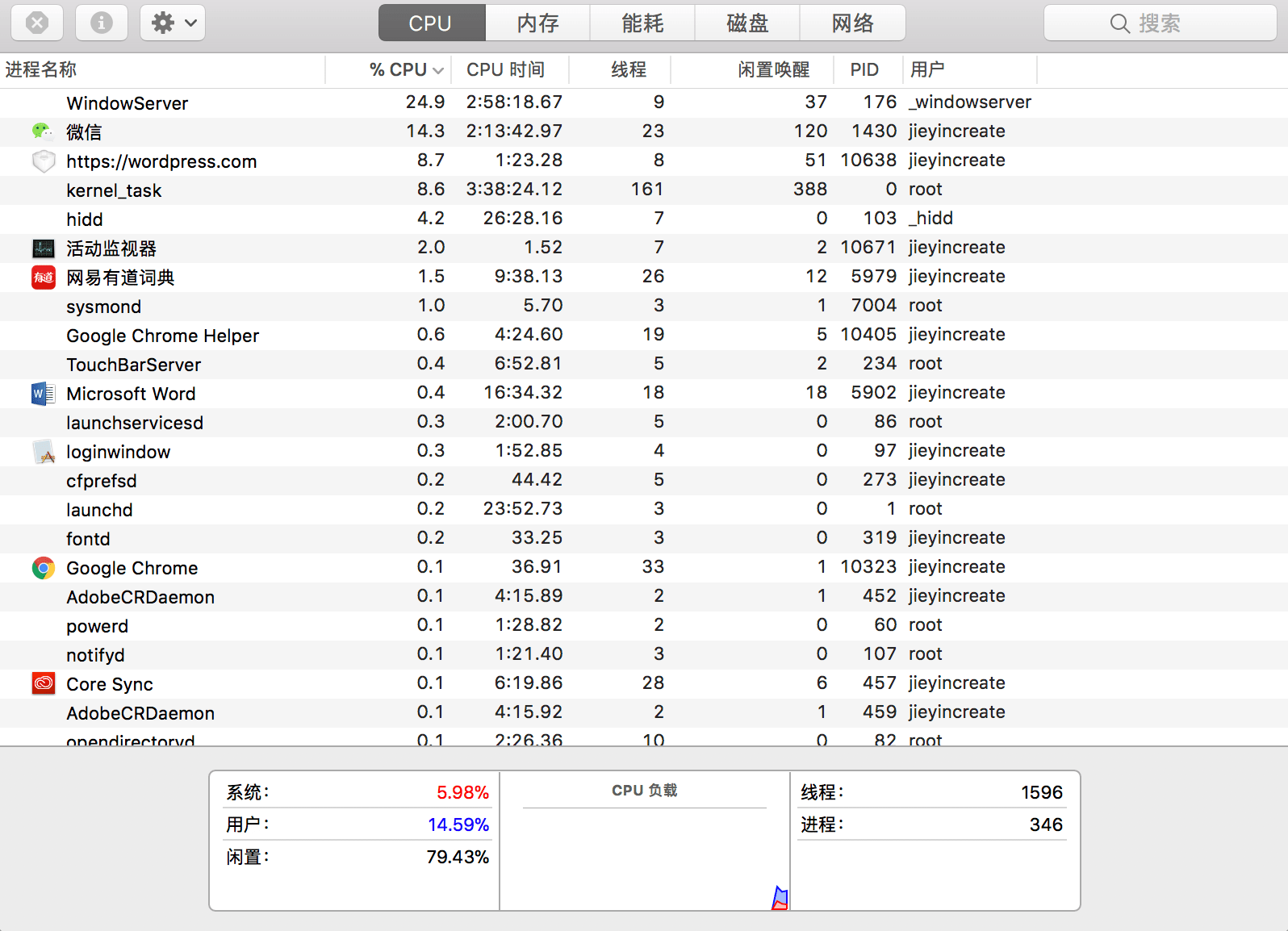
Task: Select the notifyd process name
Action: (x=95, y=655)
